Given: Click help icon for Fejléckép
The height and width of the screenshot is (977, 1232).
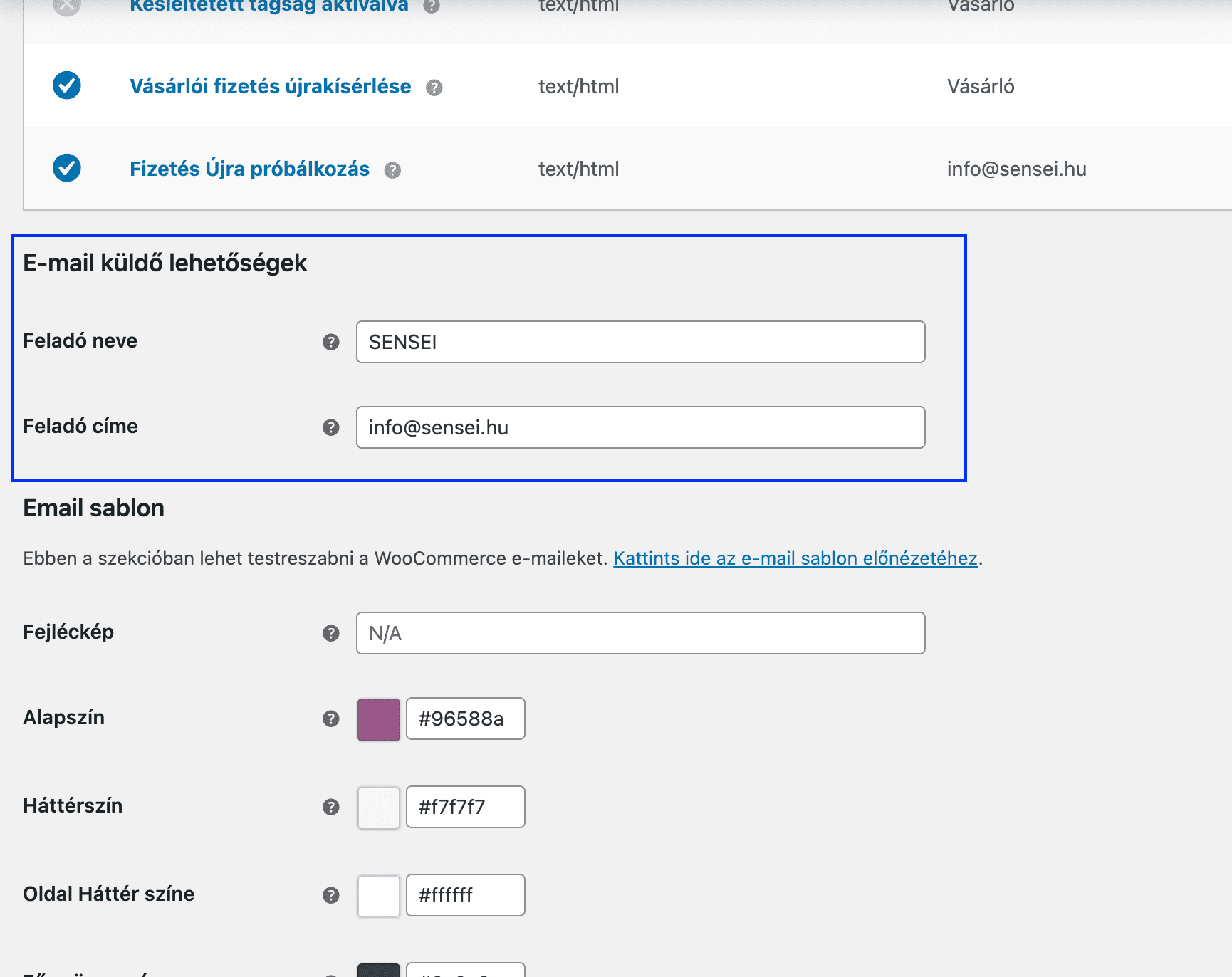Looking at the screenshot, I should click(331, 633).
